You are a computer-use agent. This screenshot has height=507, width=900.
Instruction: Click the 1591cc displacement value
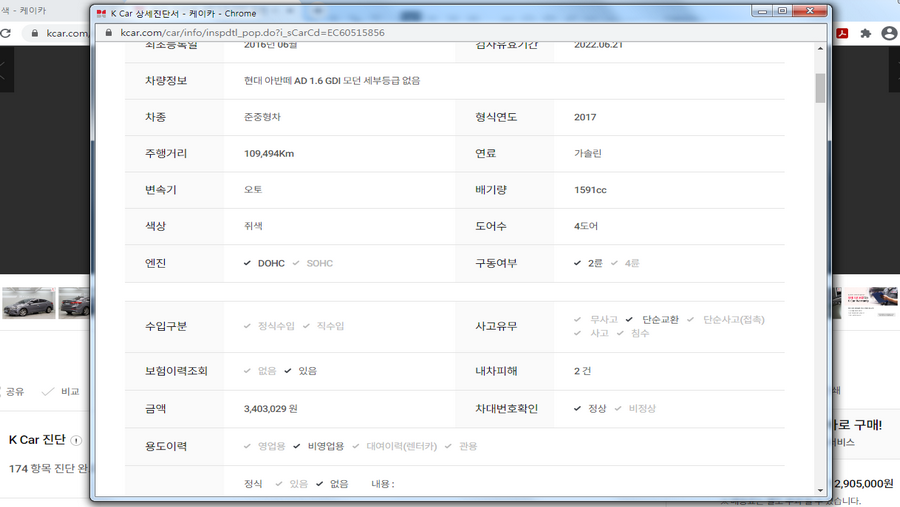pyautogui.click(x=590, y=190)
